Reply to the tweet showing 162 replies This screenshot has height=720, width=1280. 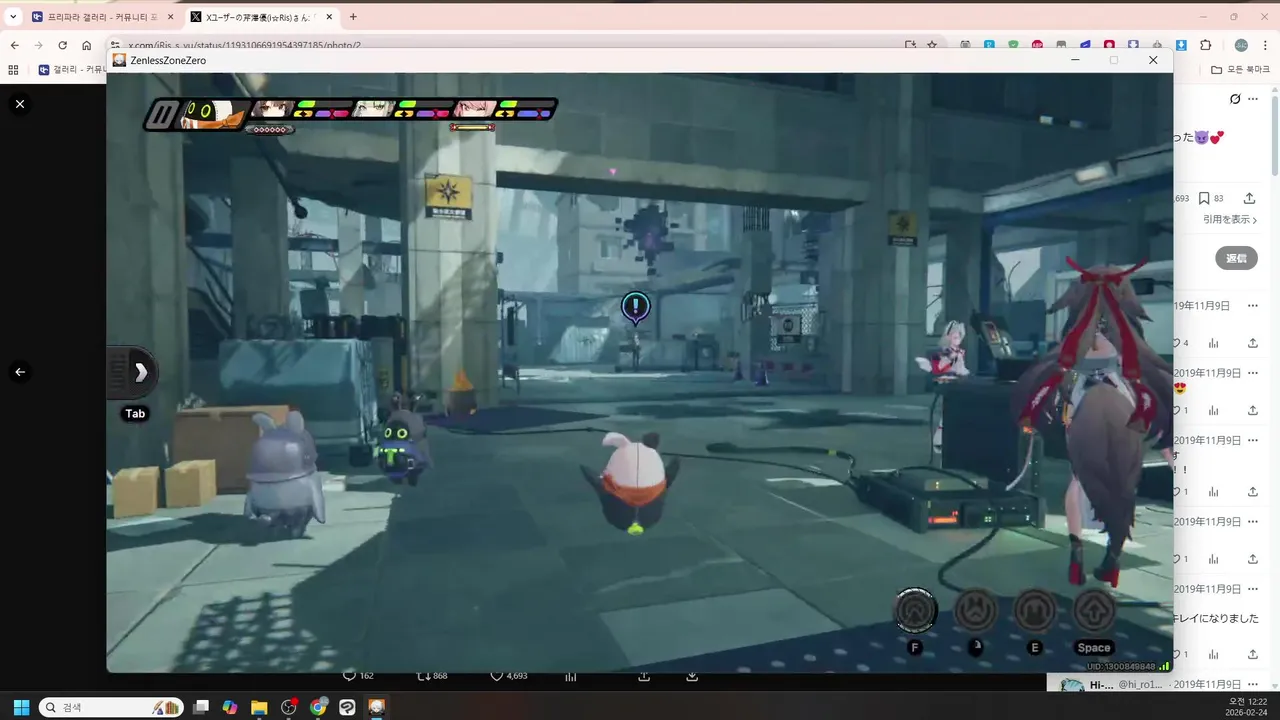358,676
